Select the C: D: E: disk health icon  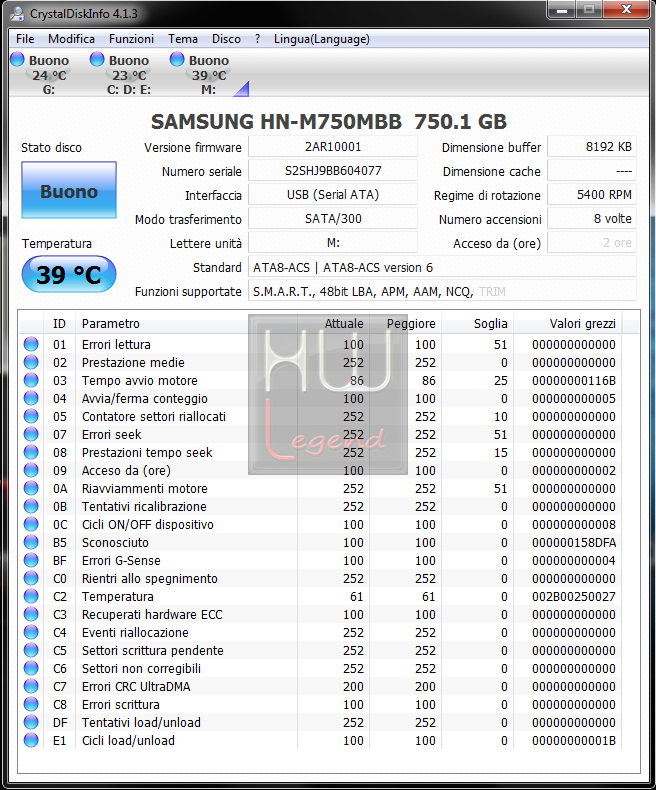[x=97, y=59]
